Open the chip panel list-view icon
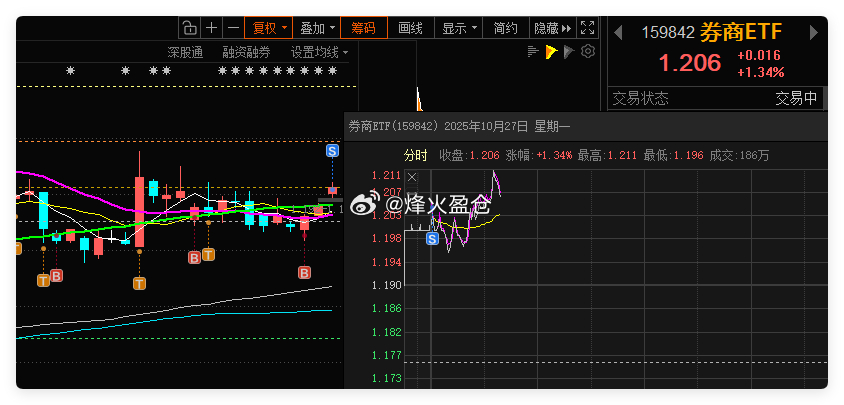This screenshot has width=844, height=405. click(x=533, y=52)
